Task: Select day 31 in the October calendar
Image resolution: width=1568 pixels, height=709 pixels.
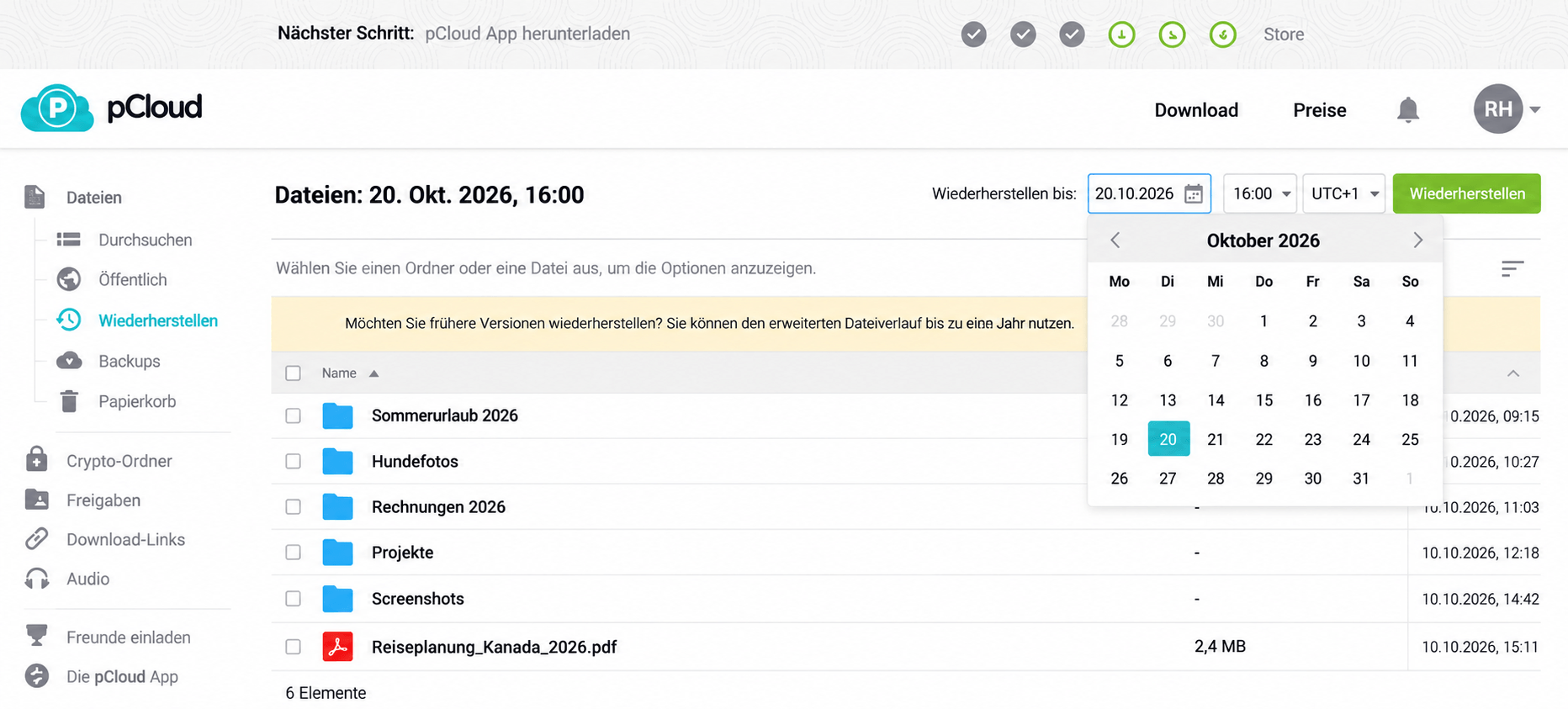Action: 1361,479
